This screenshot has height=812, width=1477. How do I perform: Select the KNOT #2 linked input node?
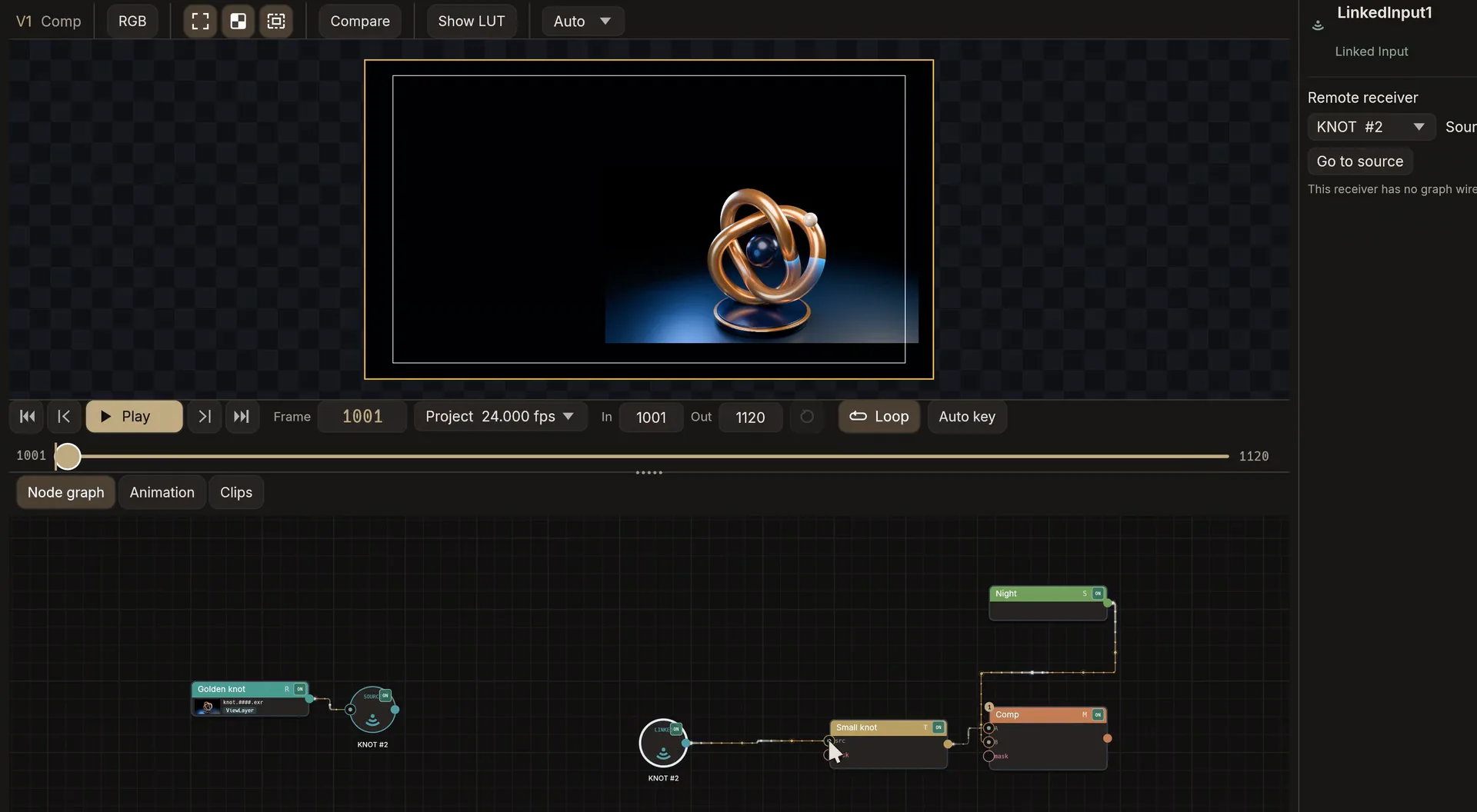pyautogui.click(x=663, y=743)
